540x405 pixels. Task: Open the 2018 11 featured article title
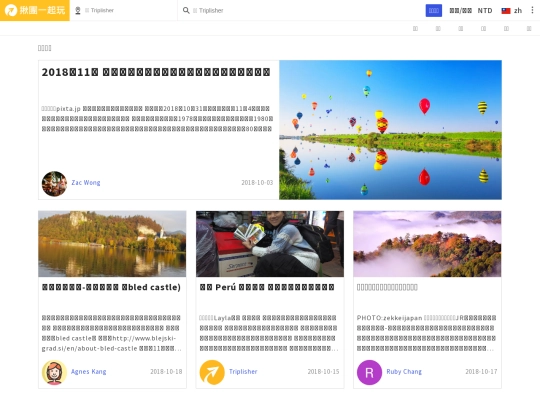156,72
